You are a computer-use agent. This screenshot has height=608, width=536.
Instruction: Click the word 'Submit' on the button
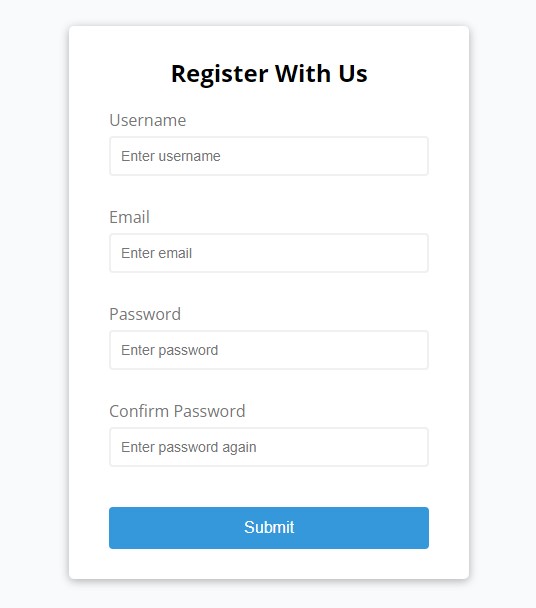269,527
